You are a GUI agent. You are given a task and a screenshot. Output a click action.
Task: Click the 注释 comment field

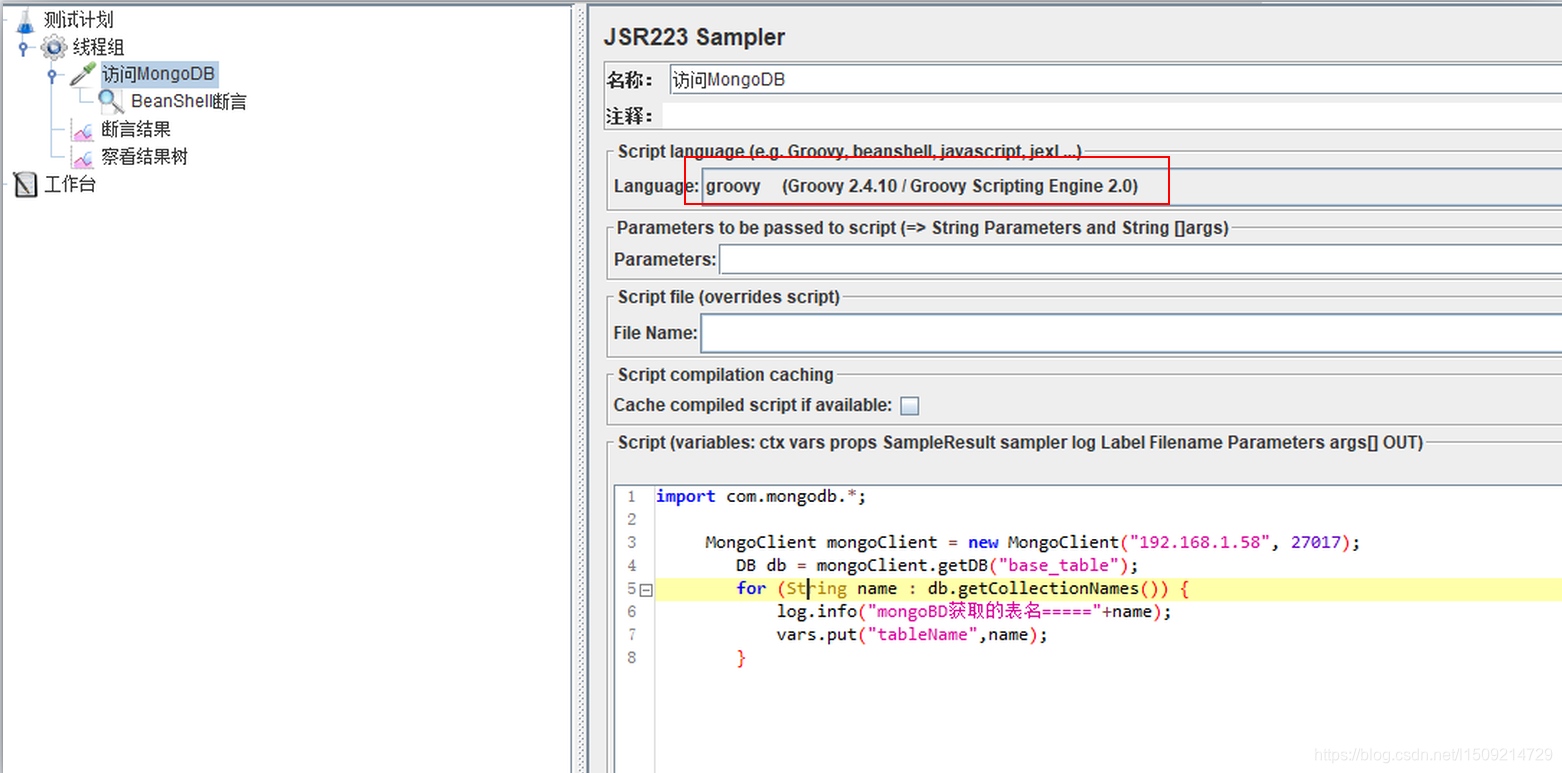(1111, 116)
